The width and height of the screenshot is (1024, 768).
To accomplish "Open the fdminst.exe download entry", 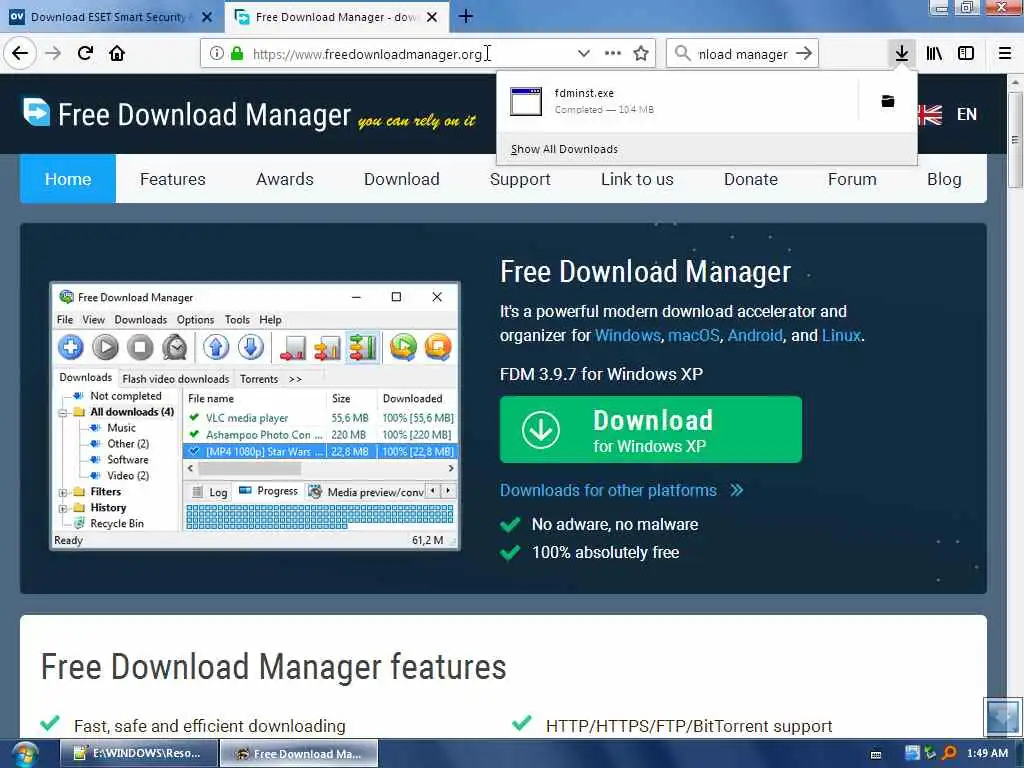I will click(x=679, y=101).
